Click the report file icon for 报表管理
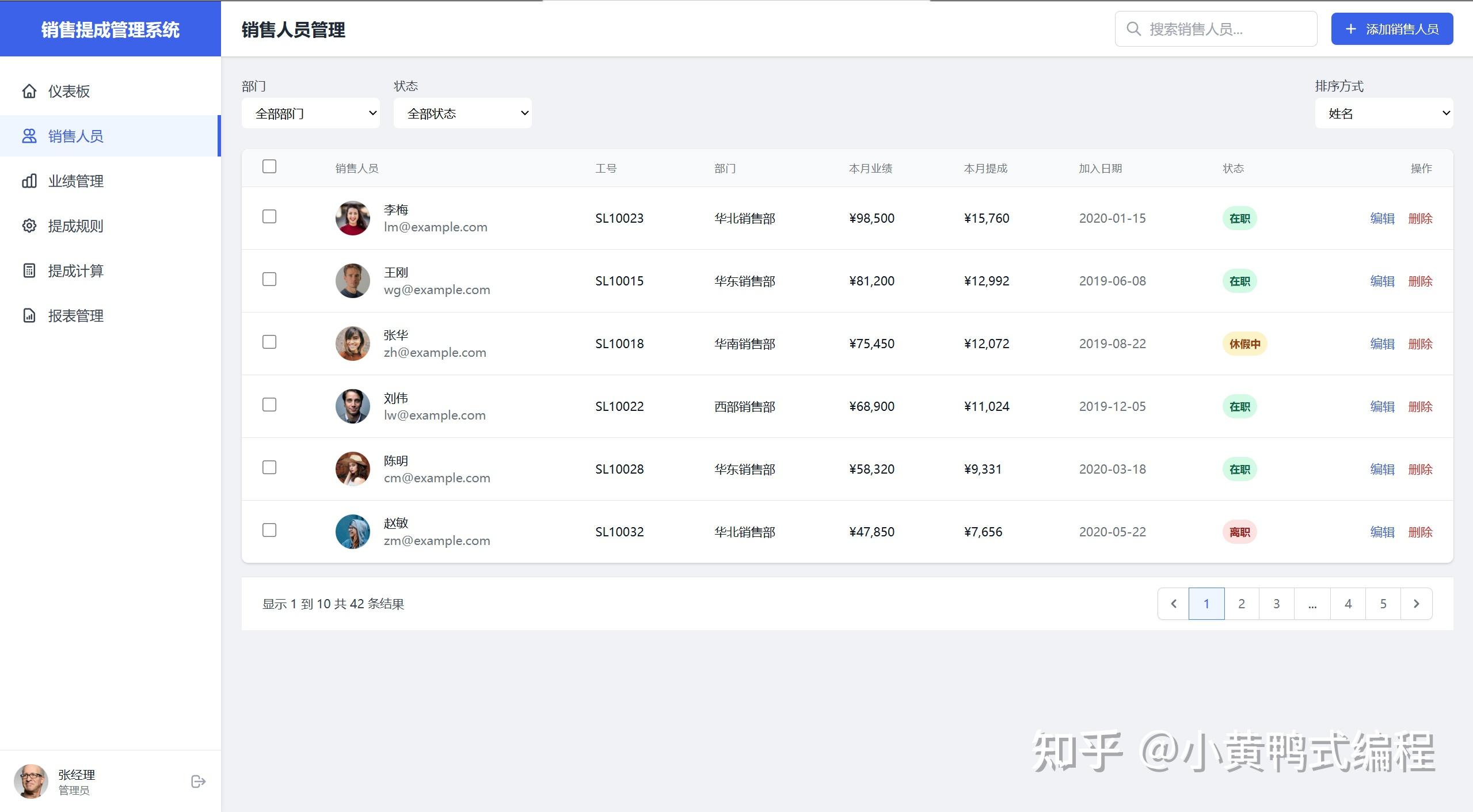1473x812 pixels. tap(29, 315)
